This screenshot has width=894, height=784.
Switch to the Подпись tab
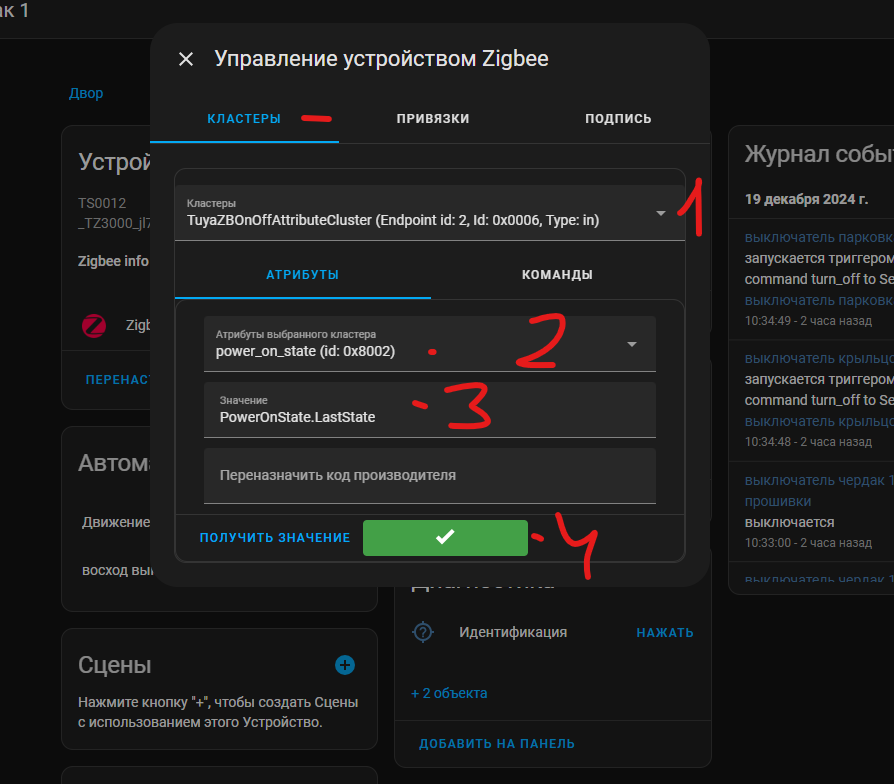pyautogui.click(x=618, y=118)
